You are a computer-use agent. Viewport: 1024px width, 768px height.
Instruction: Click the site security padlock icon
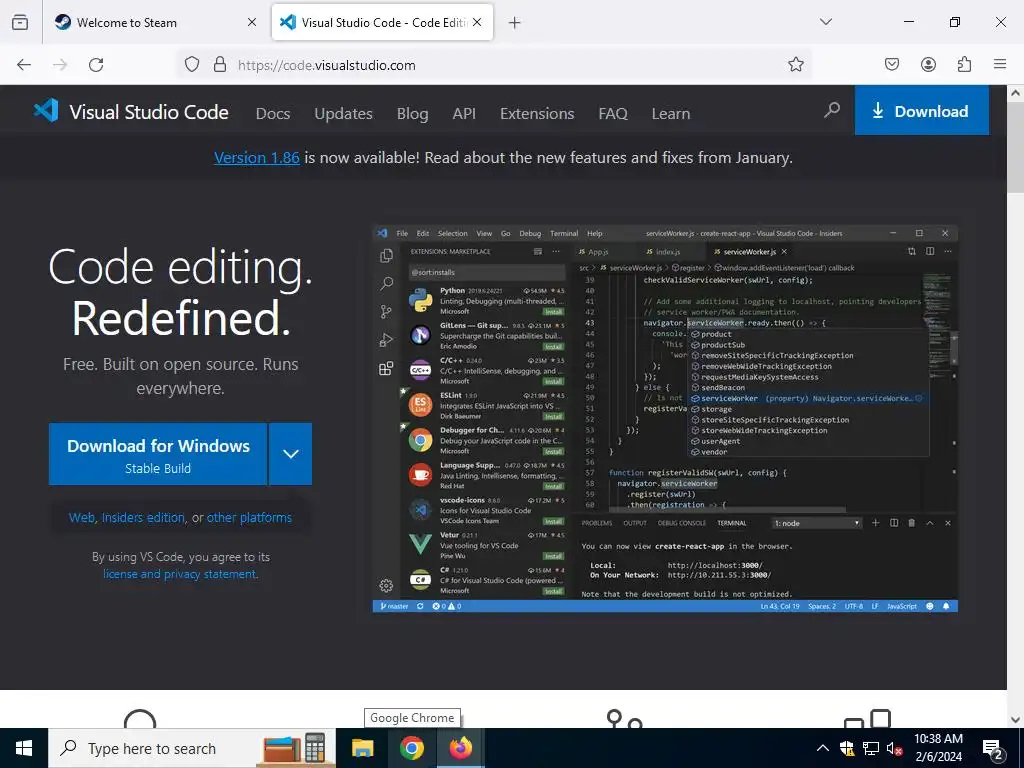220,64
